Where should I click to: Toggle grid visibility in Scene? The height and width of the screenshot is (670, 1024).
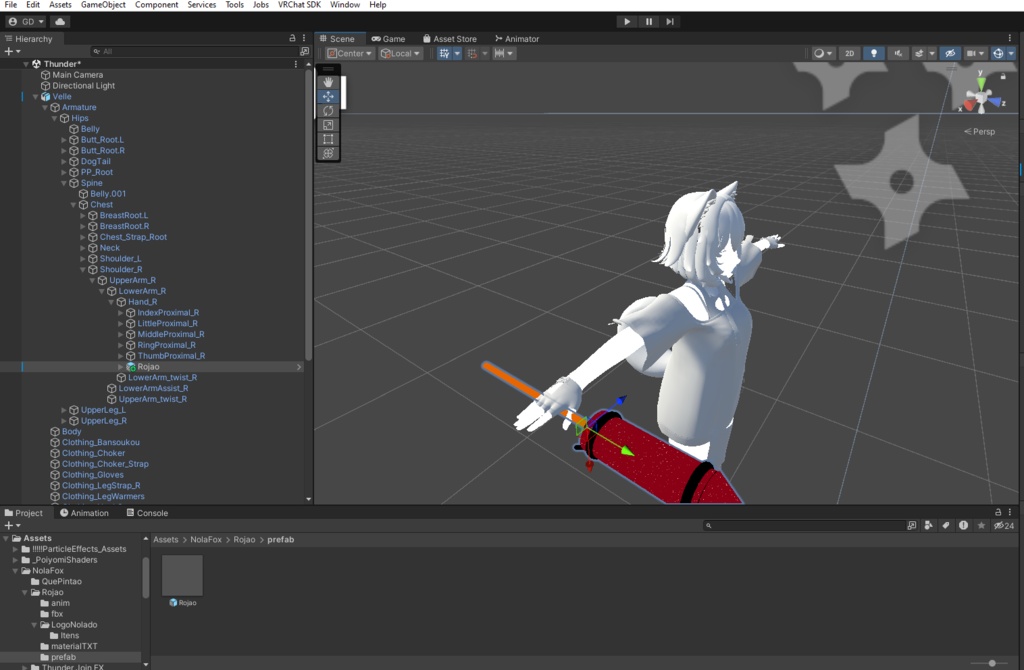(x=445, y=54)
